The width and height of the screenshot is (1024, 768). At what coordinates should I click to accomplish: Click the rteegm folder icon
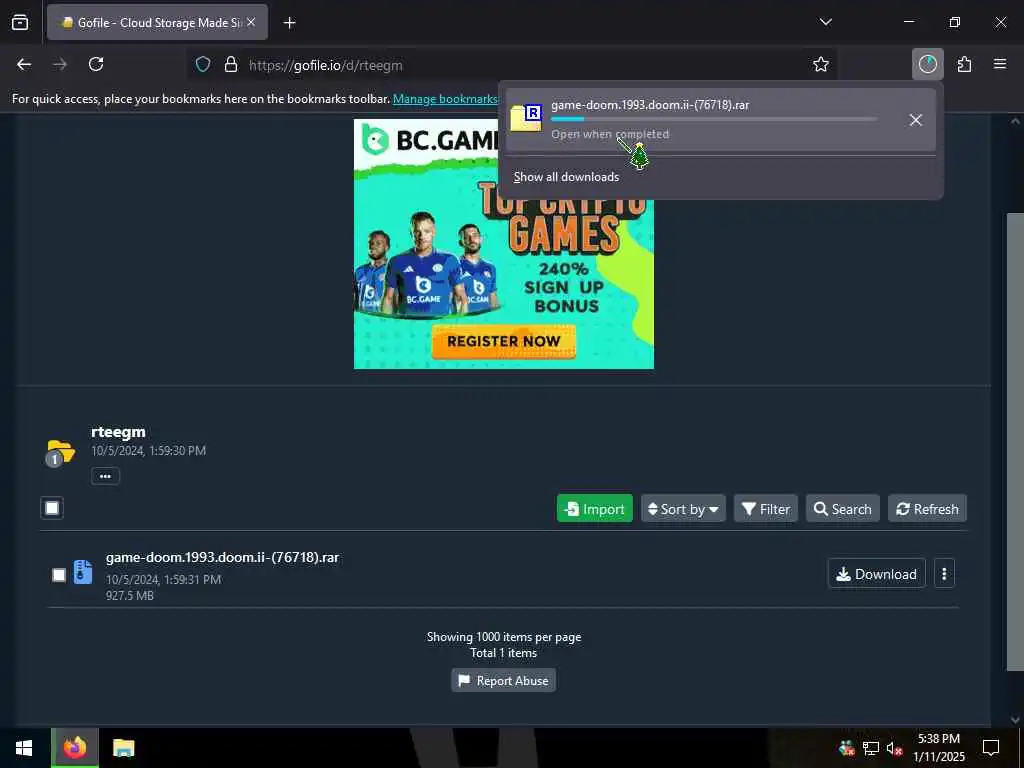pos(60,453)
